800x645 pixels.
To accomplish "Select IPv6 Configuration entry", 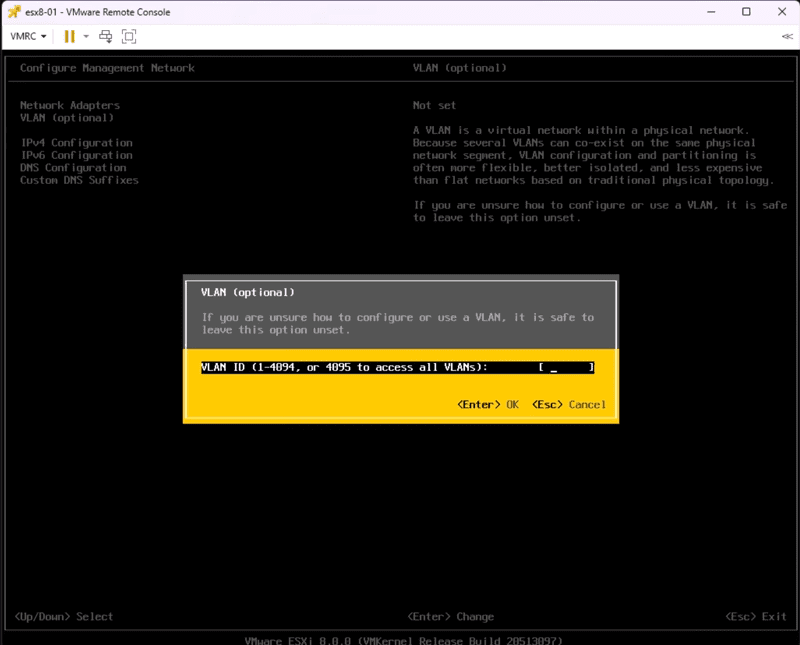I will point(77,155).
